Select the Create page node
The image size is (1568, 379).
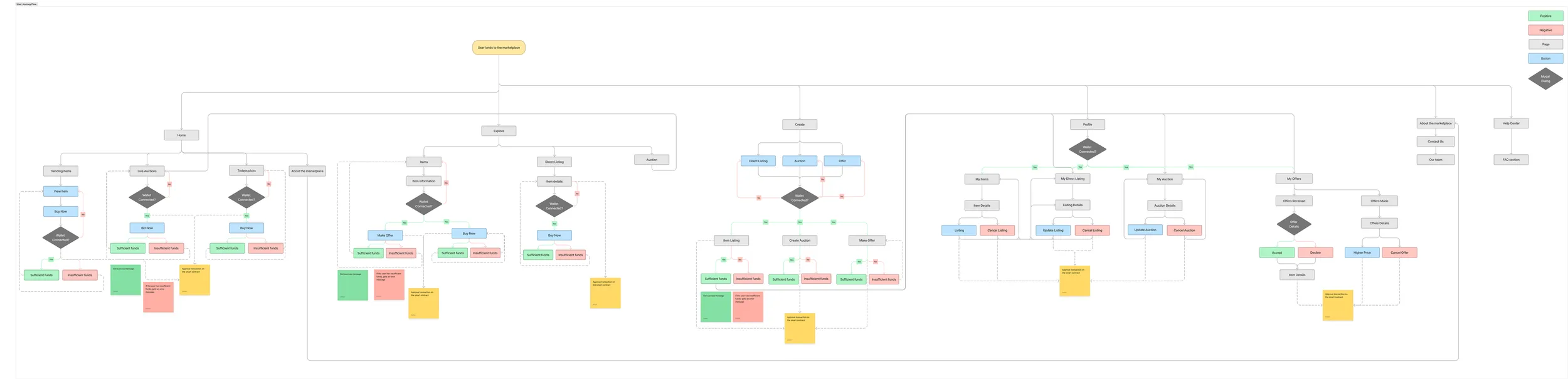(800, 125)
